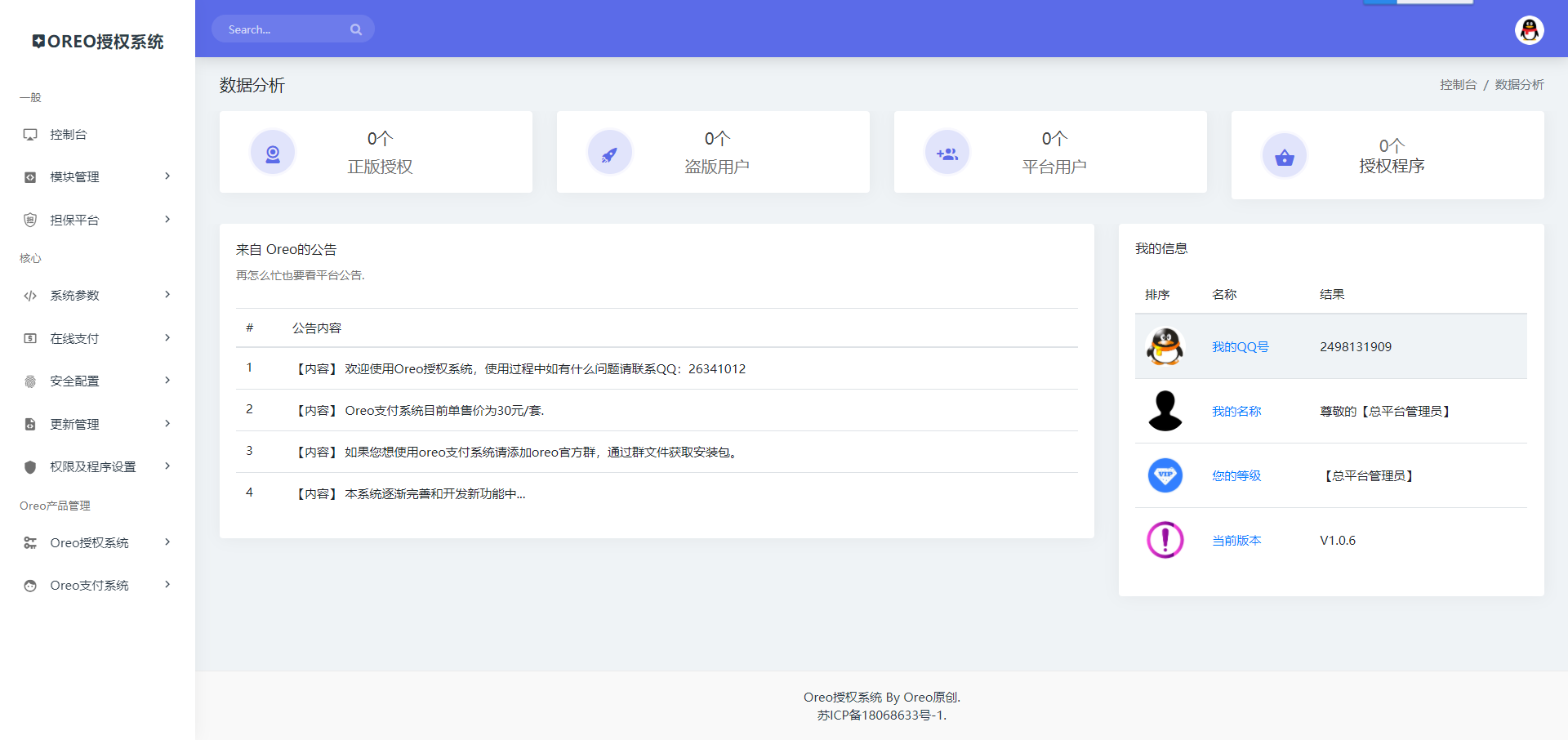Viewport: 1568px width, 740px height.
Task: Focus the Search... input field
Action: 292,29
